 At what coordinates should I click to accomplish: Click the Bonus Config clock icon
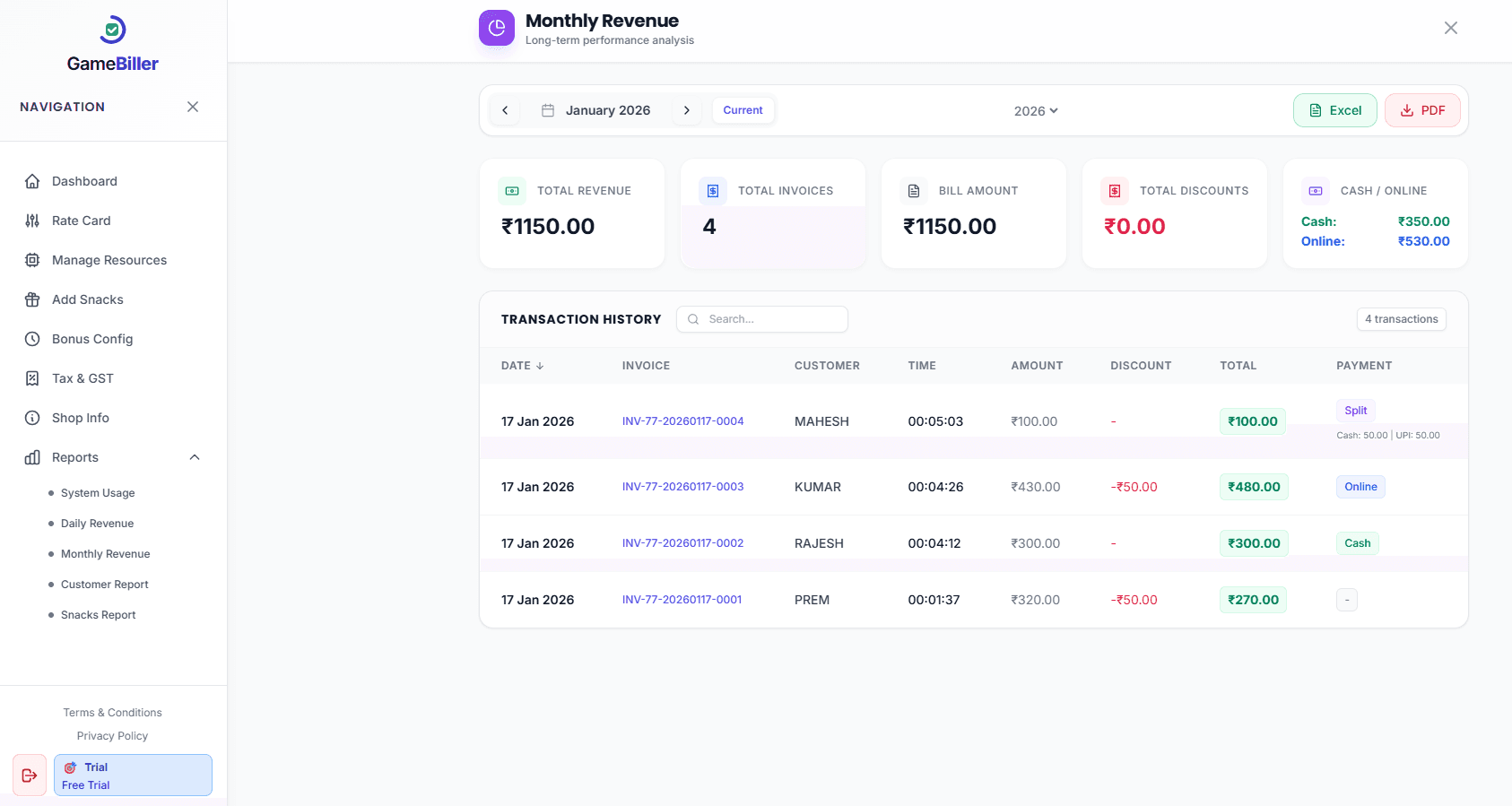coord(32,339)
